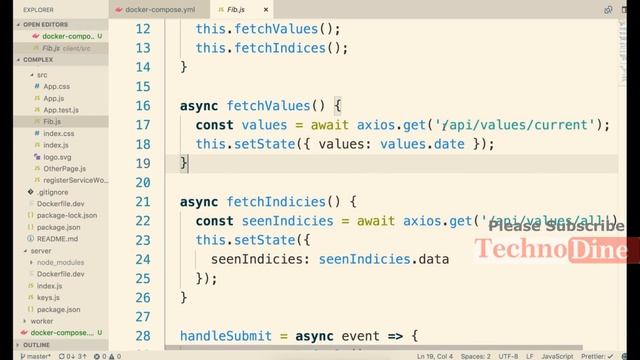Image resolution: width=640 pixels, height=360 pixels.
Task: Click 'fetchIndicies' function name line 21
Action: 276,202
